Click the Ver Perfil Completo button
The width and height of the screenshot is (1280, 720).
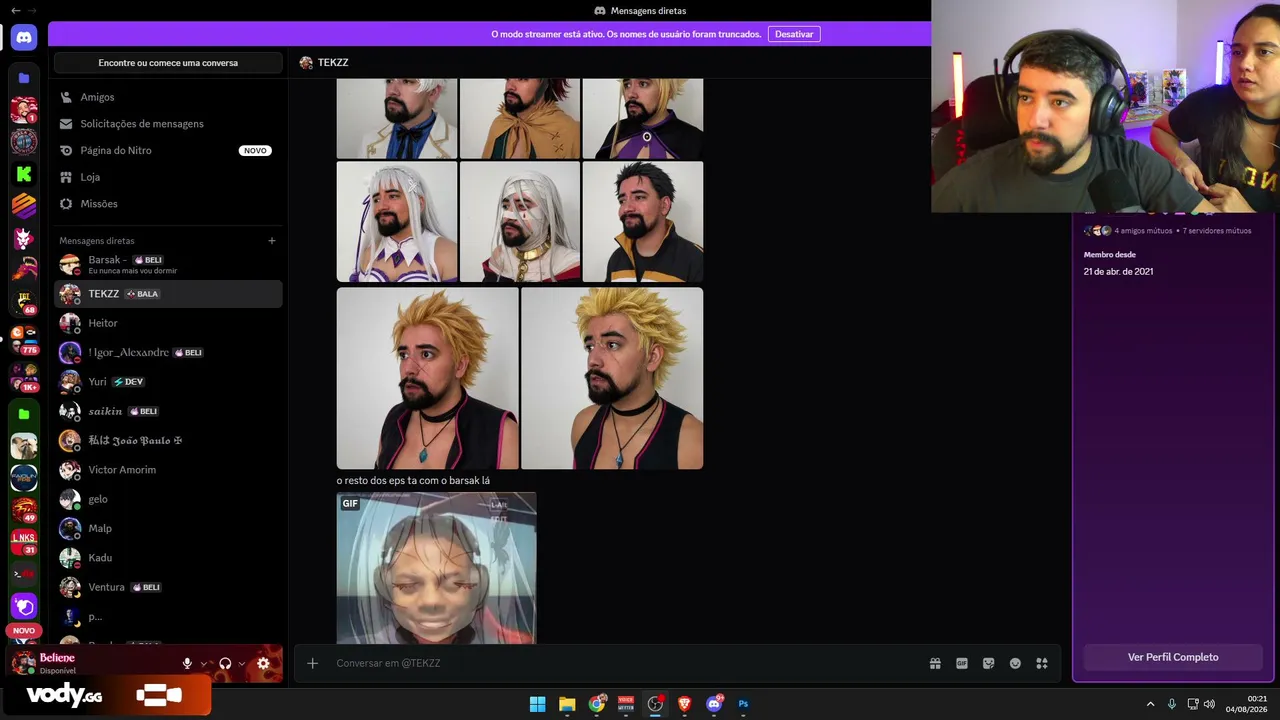pos(1173,657)
